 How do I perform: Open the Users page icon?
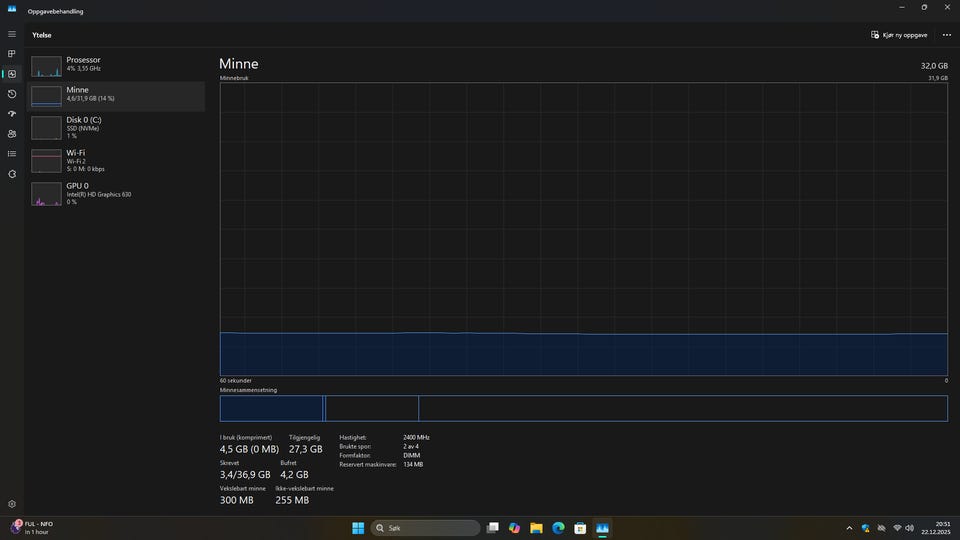[x=12, y=134]
